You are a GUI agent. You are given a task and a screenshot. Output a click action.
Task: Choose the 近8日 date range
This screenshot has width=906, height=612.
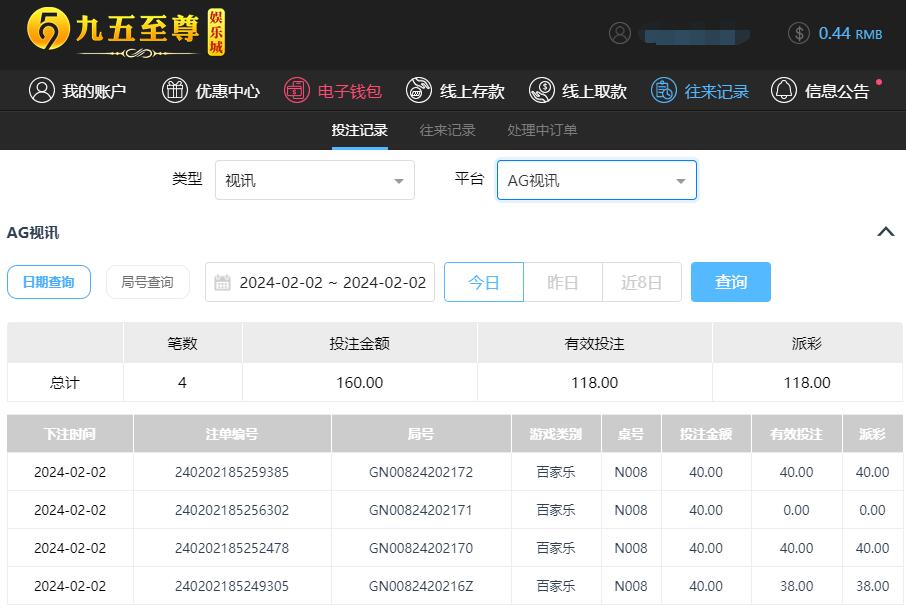click(x=641, y=282)
